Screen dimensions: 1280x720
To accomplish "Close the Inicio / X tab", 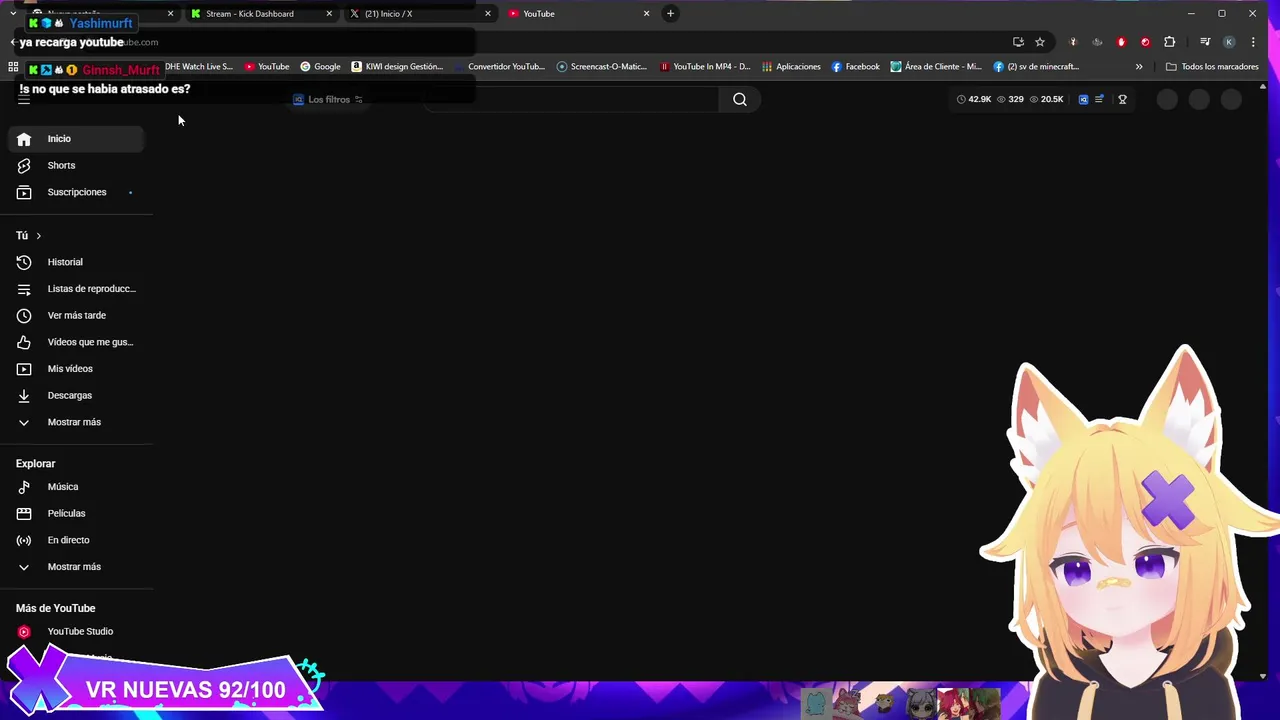I will pos(488,14).
